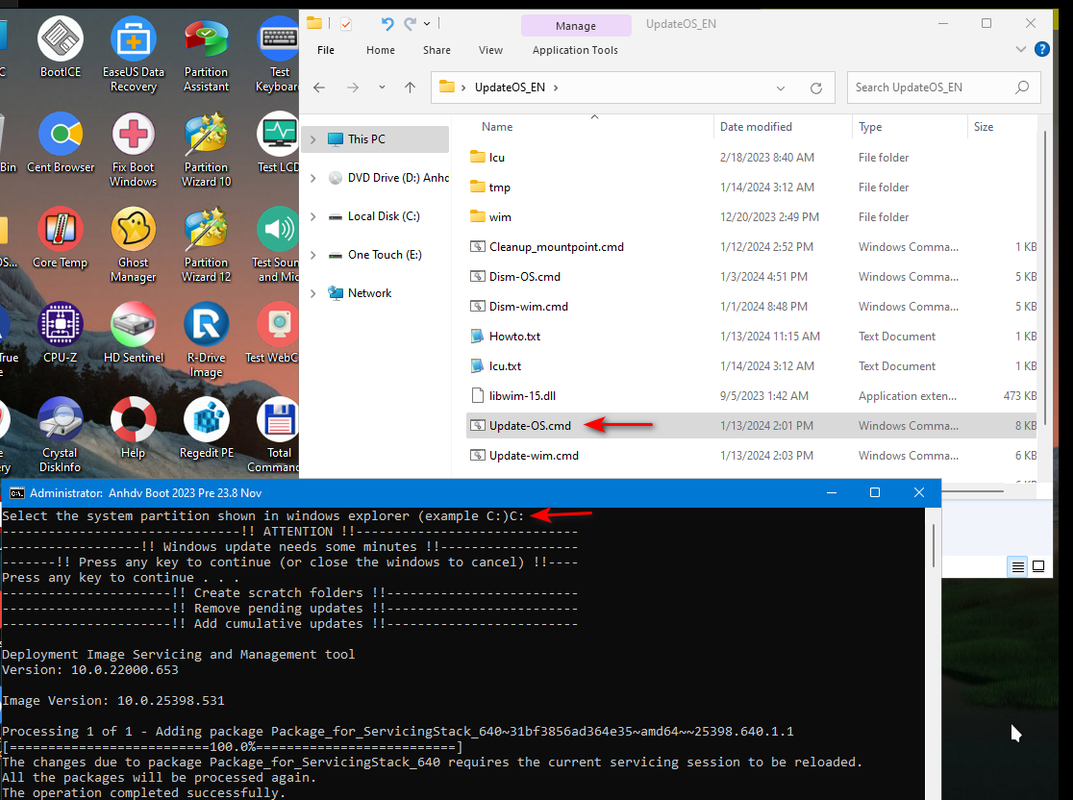Switch to details view layout button
1073x800 pixels.
1018,567
